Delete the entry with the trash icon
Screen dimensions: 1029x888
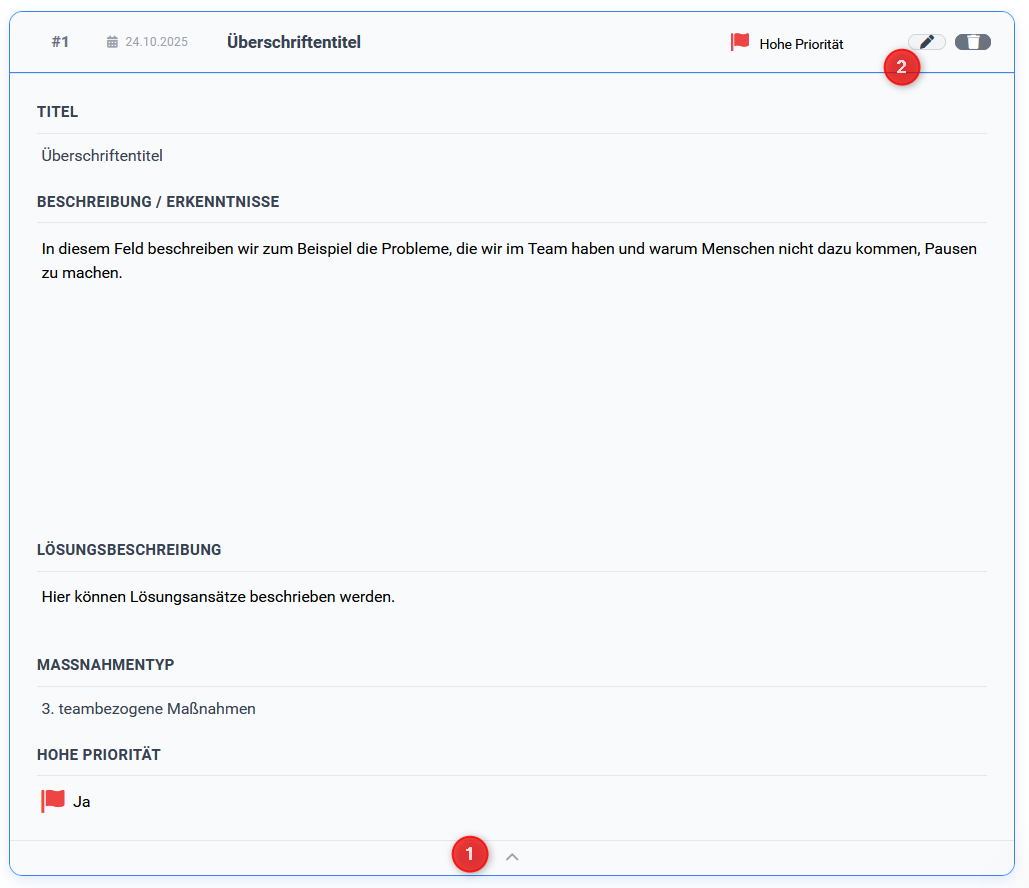[x=972, y=42]
